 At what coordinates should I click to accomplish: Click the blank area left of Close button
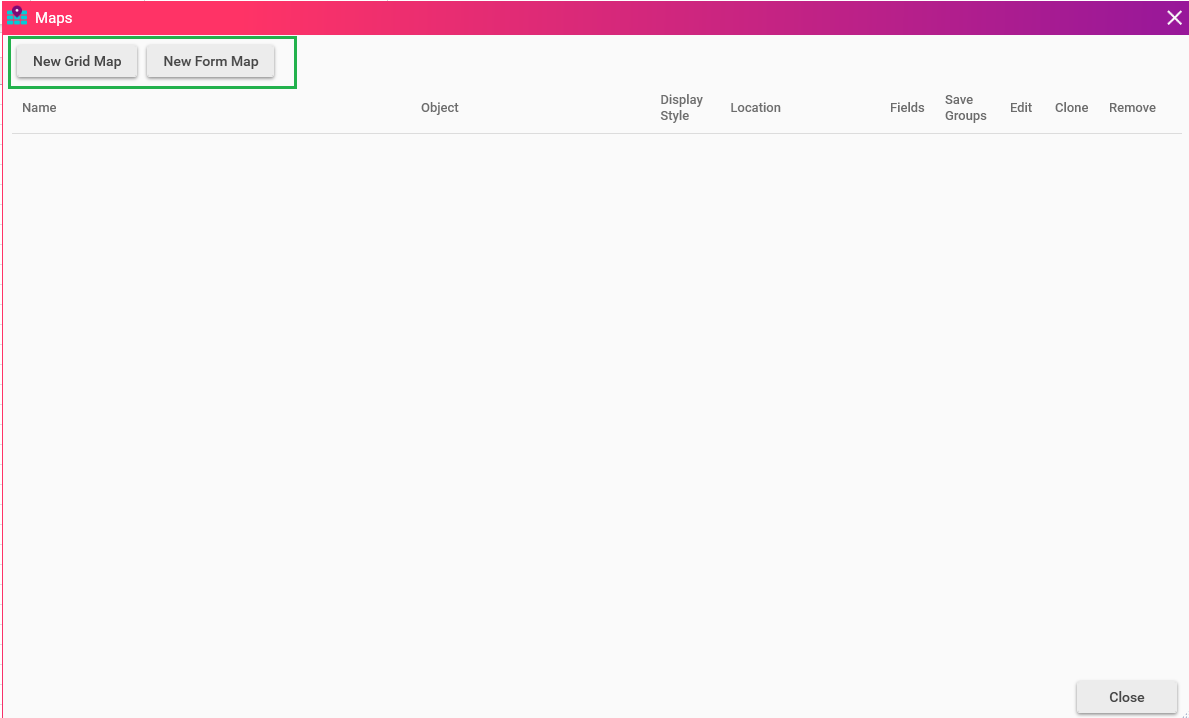pos(800,697)
